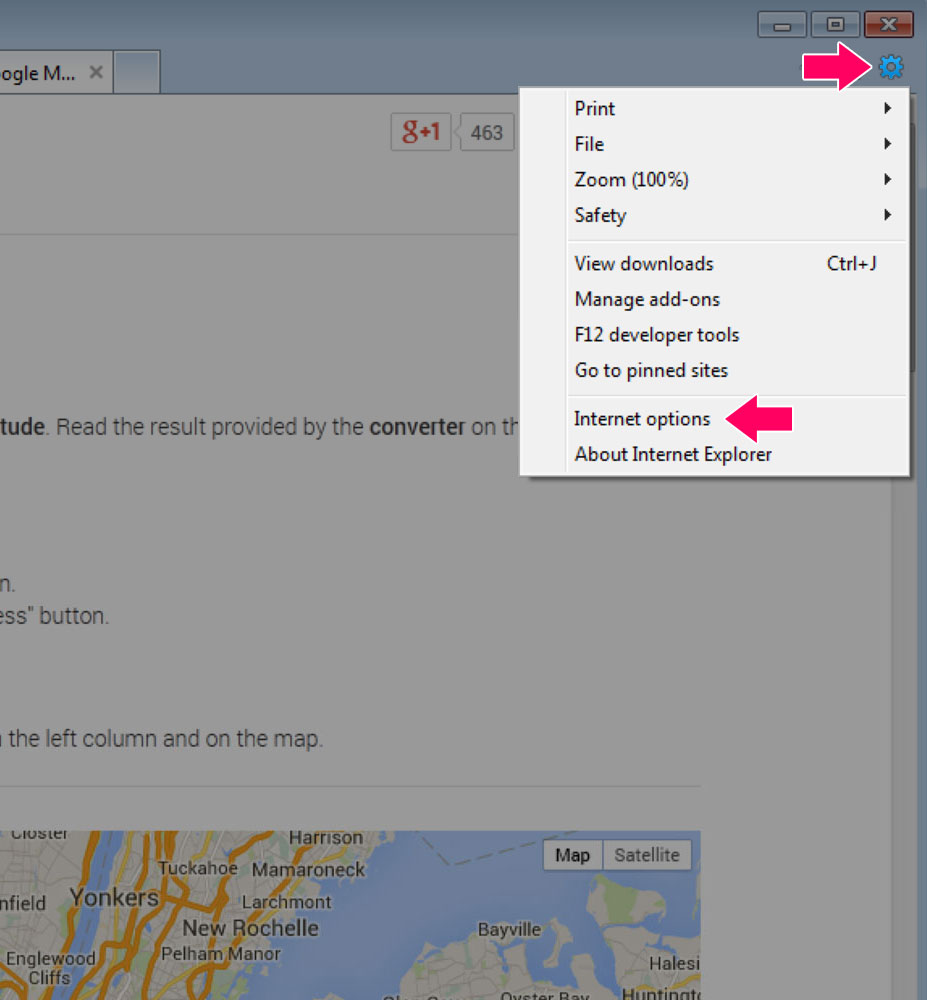The image size is (927, 1000).
Task: Click Mamaroneck label on the map
Action: point(309,870)
